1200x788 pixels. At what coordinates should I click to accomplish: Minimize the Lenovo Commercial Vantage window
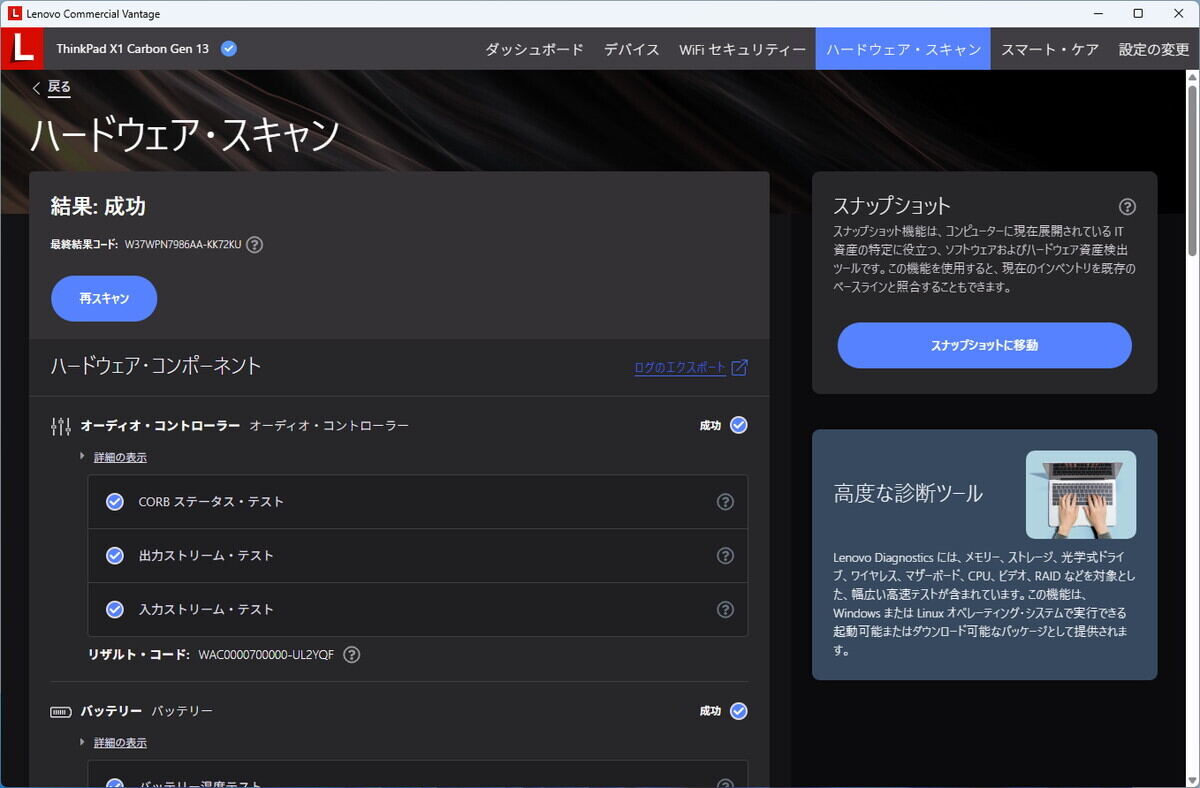(1100, 14)
